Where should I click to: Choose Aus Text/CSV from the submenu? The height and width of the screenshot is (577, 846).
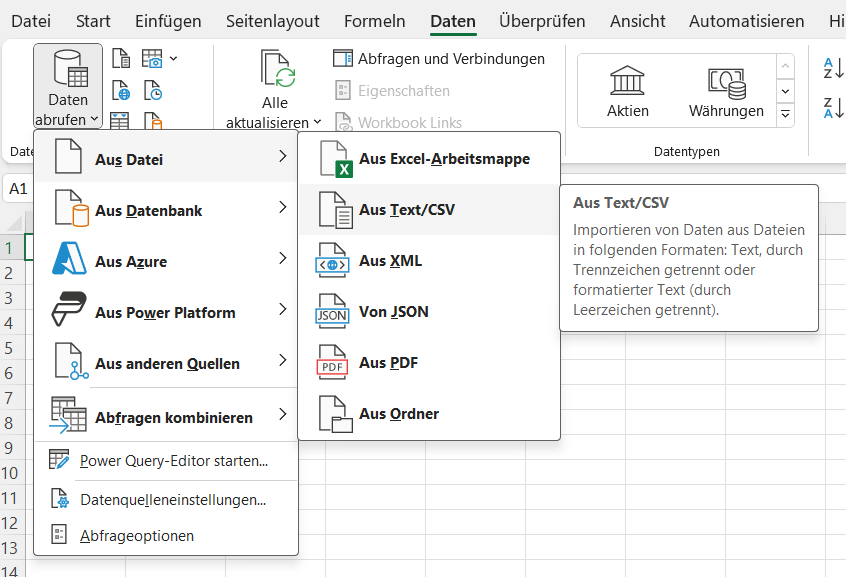click(x=429, y=209)
